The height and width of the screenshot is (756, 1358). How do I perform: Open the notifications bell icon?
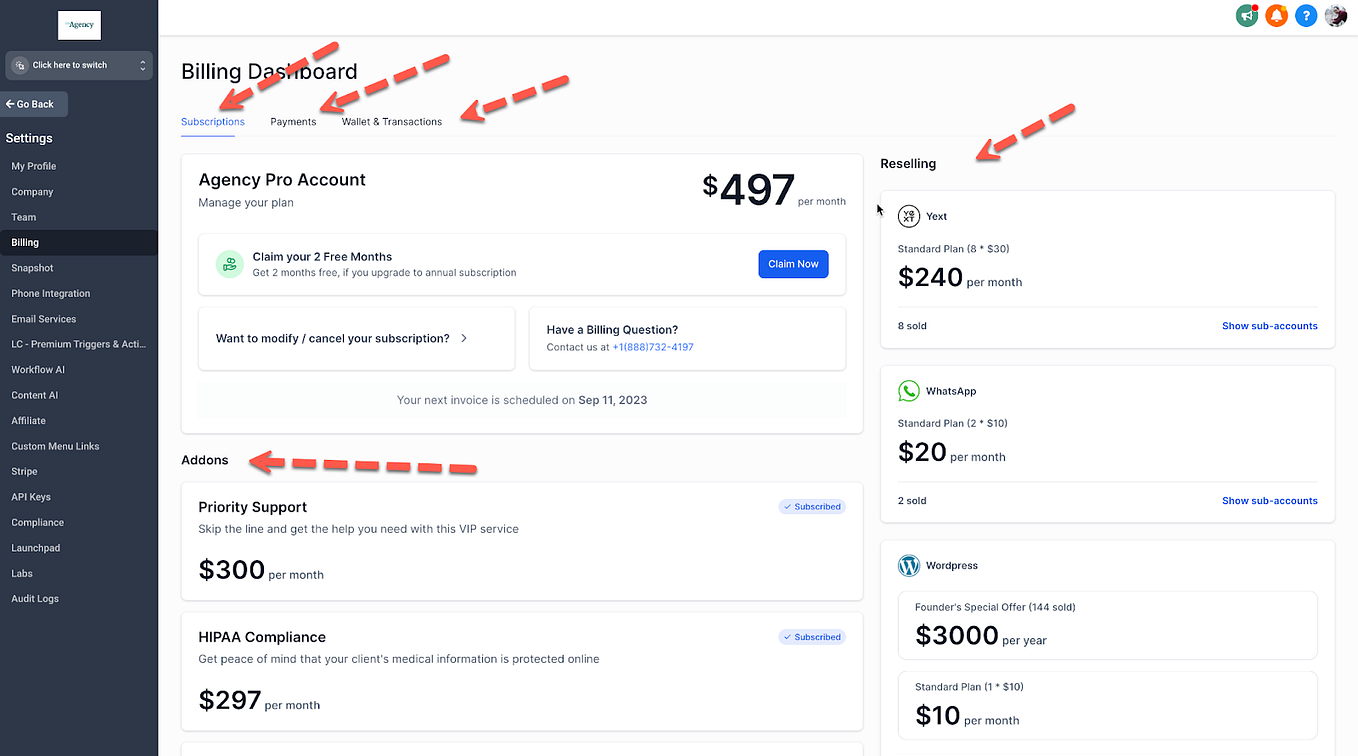[x=1276, y=16]
